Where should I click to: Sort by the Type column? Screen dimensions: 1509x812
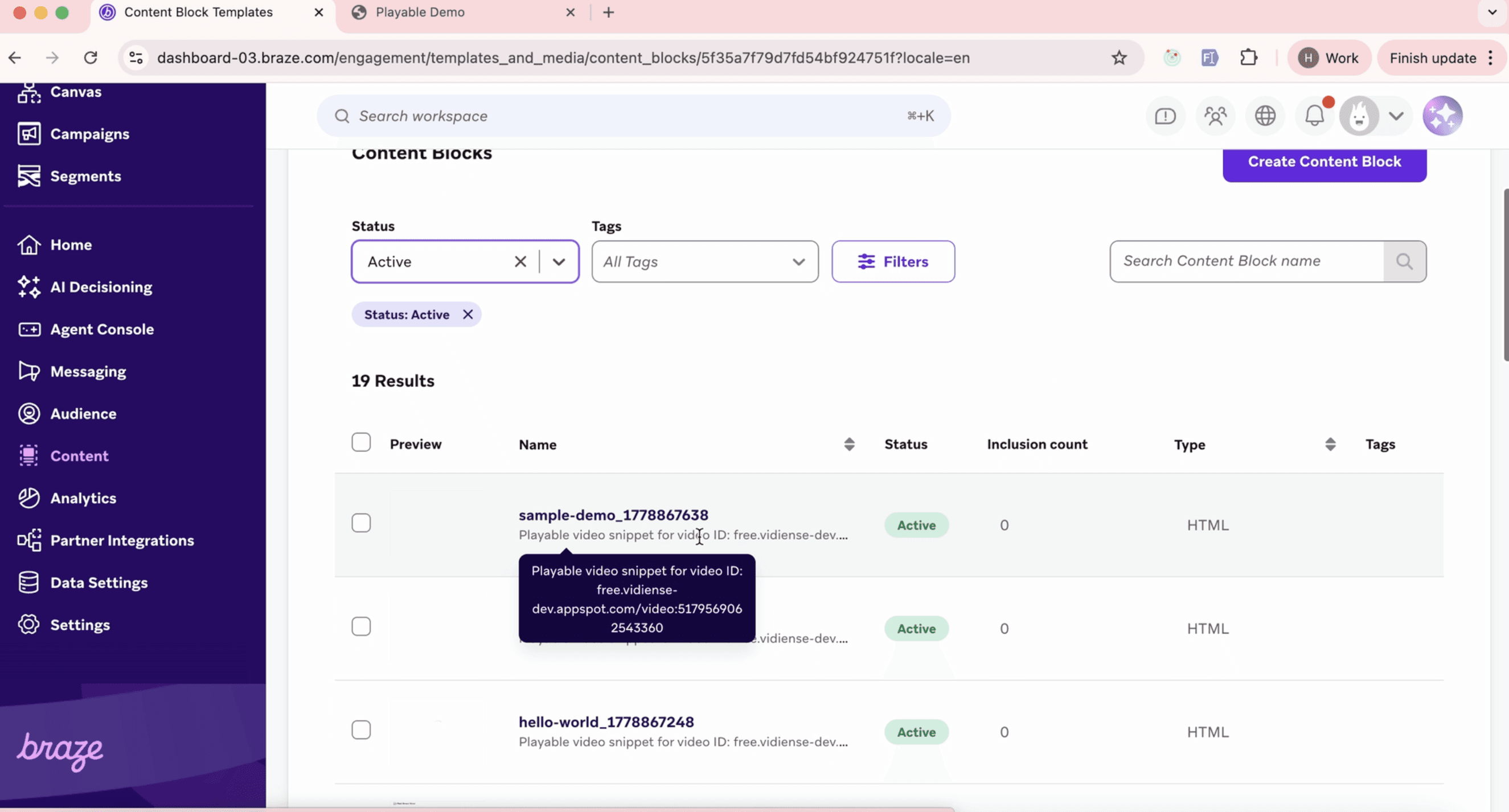point(1330,445)
